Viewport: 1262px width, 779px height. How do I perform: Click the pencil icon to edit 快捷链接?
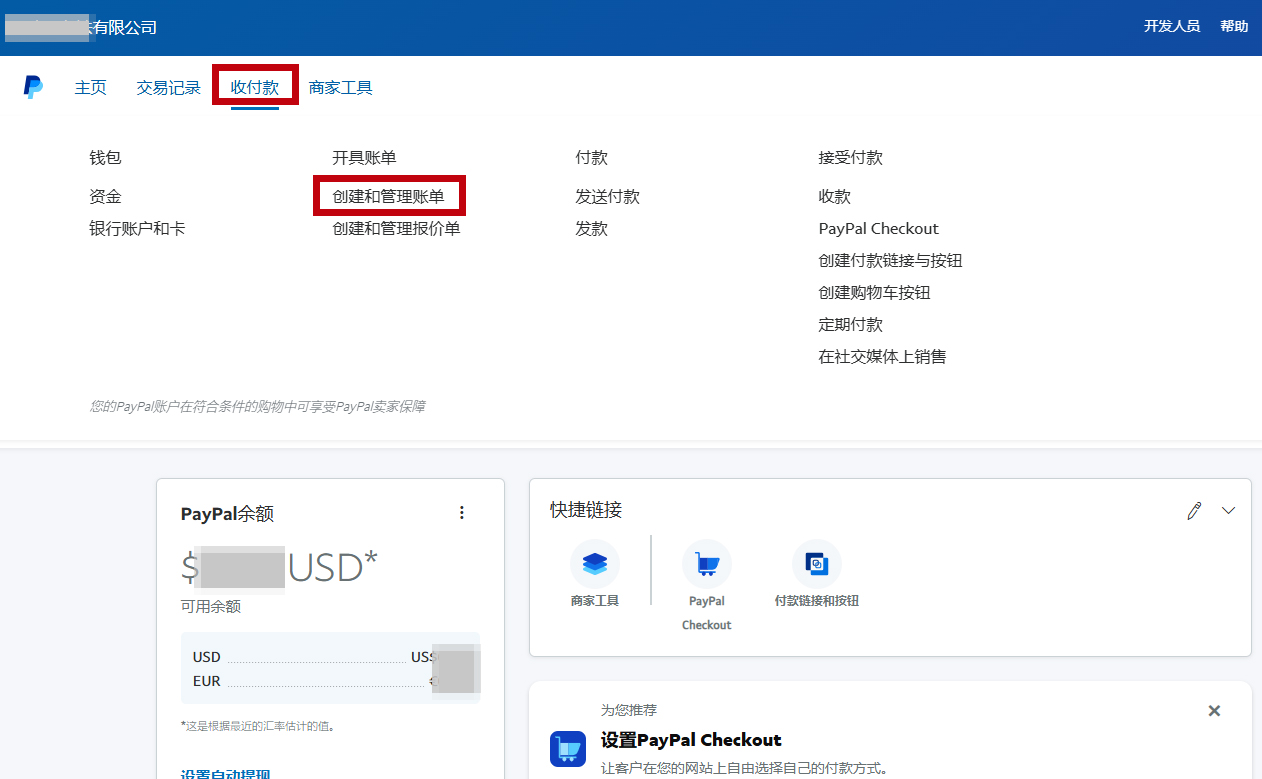pyautogui.click(x=1194, y=511)
